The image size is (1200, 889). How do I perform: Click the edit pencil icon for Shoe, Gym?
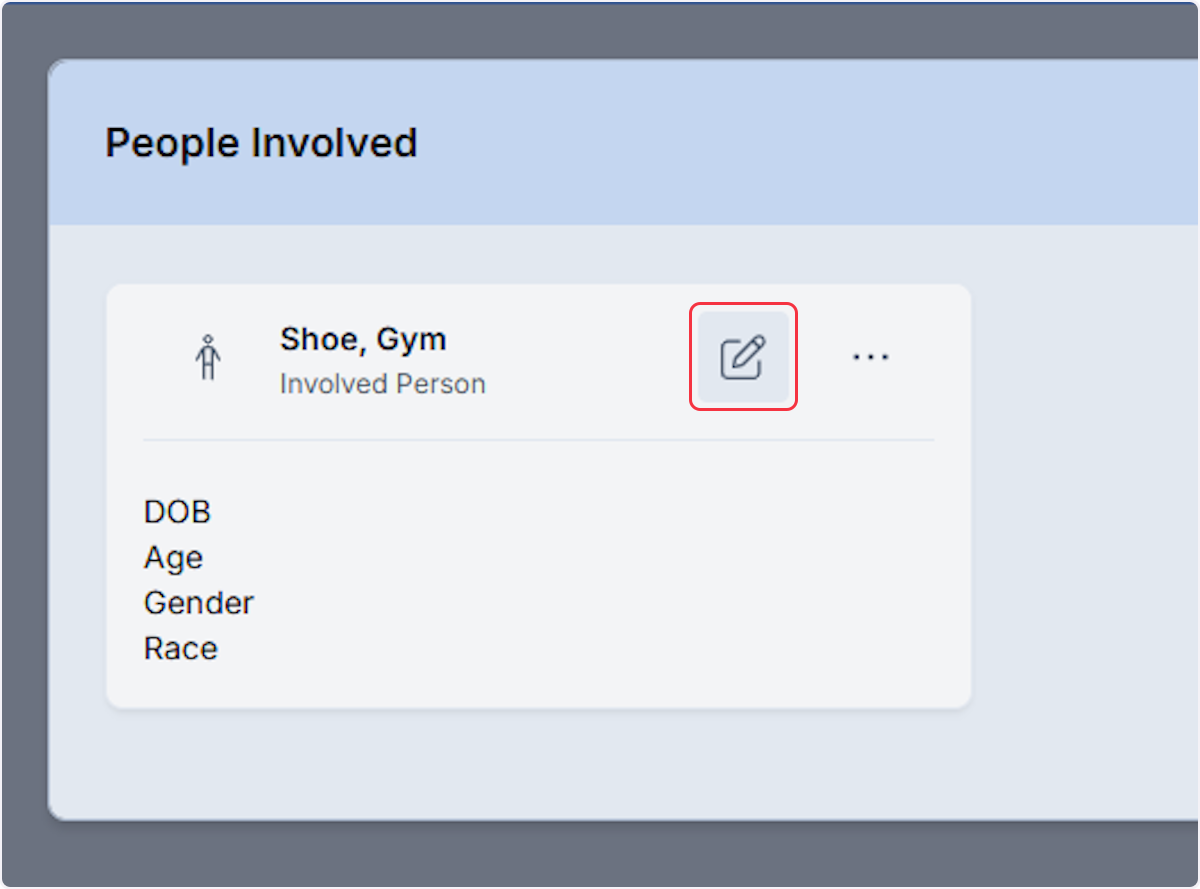click(743, 357)
